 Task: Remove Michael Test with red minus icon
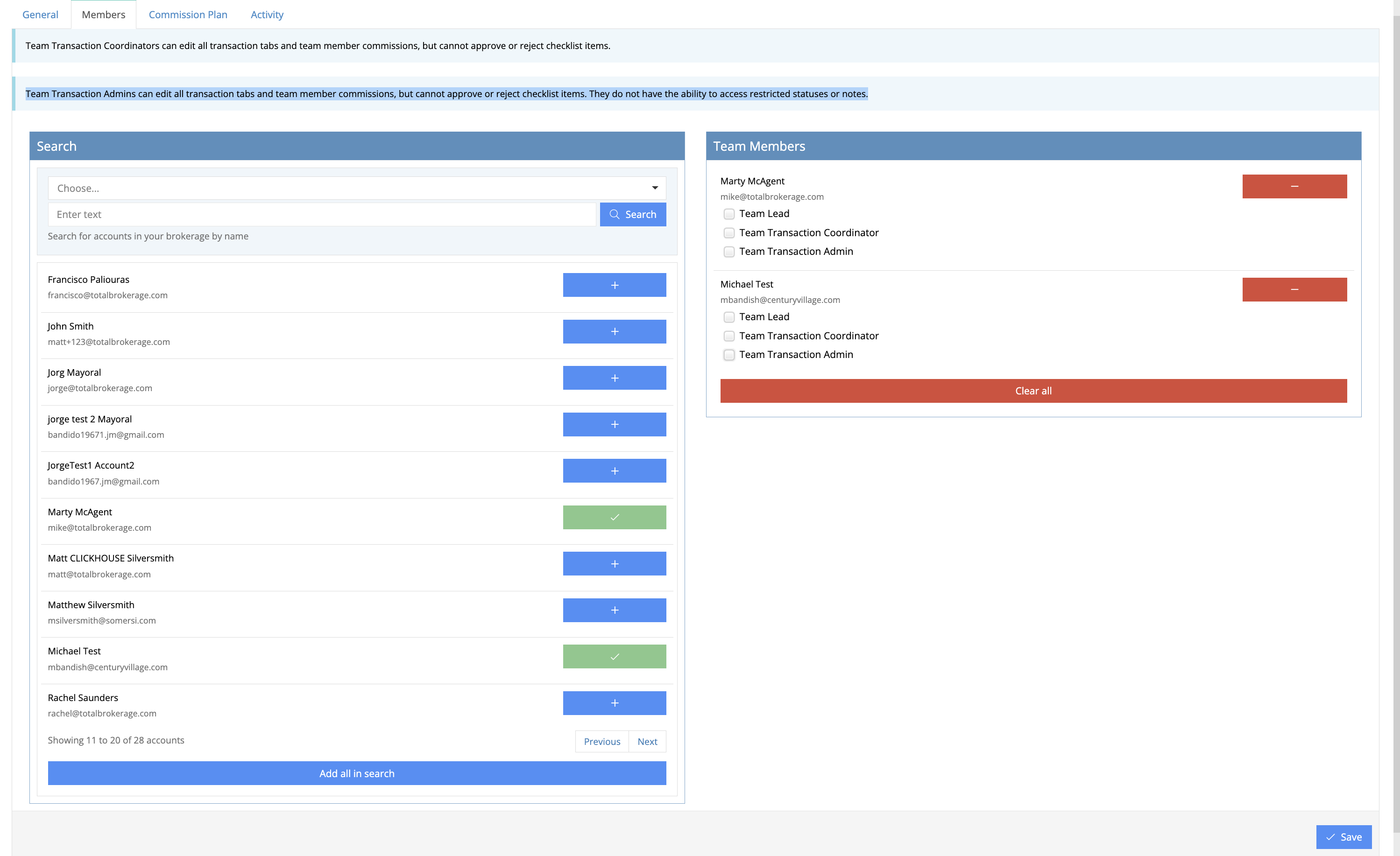(x=1294, y=290)
